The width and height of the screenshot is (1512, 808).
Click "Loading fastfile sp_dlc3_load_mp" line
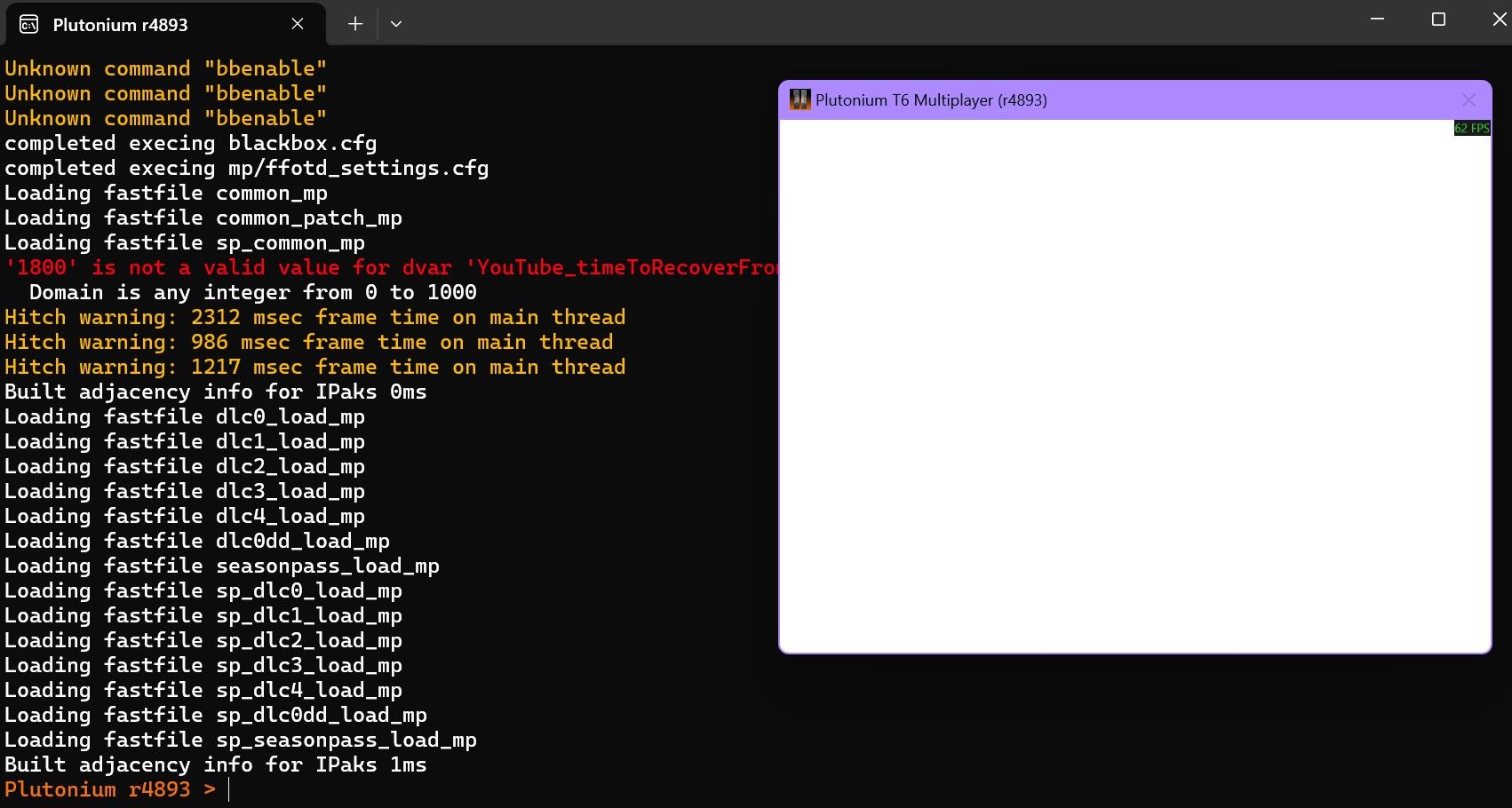pos(203,665)
